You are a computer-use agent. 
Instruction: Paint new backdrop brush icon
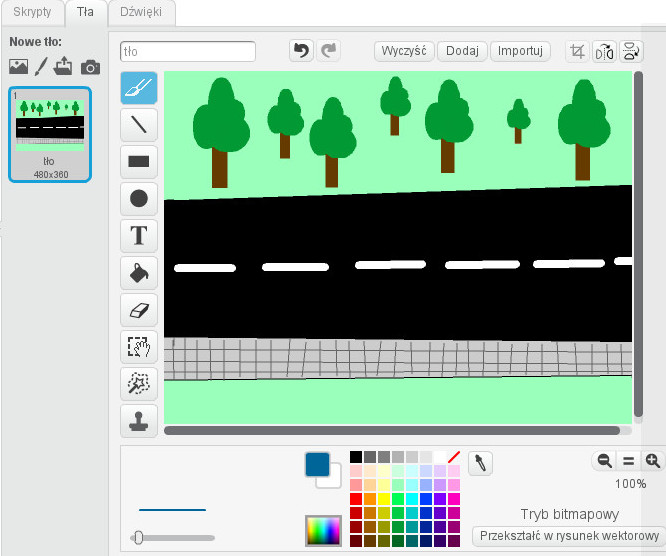pyautogui.click(x=41, y=67)
